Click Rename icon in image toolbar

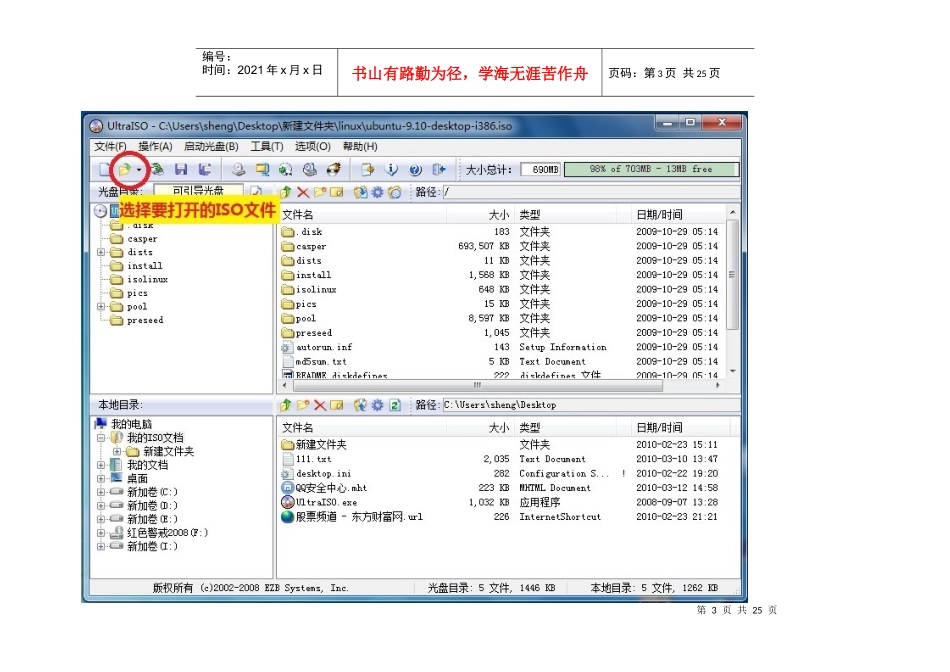pyautogui.click(x=337, y=192)
